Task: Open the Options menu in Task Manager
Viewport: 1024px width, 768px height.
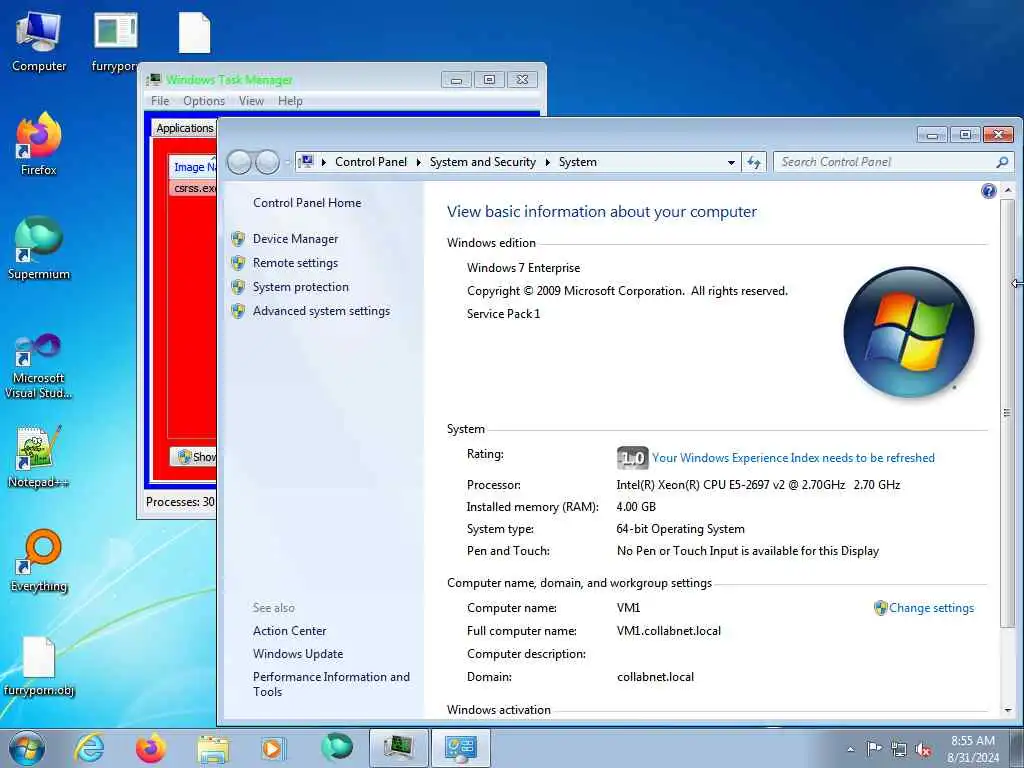Action: click(x=204, y=101)
